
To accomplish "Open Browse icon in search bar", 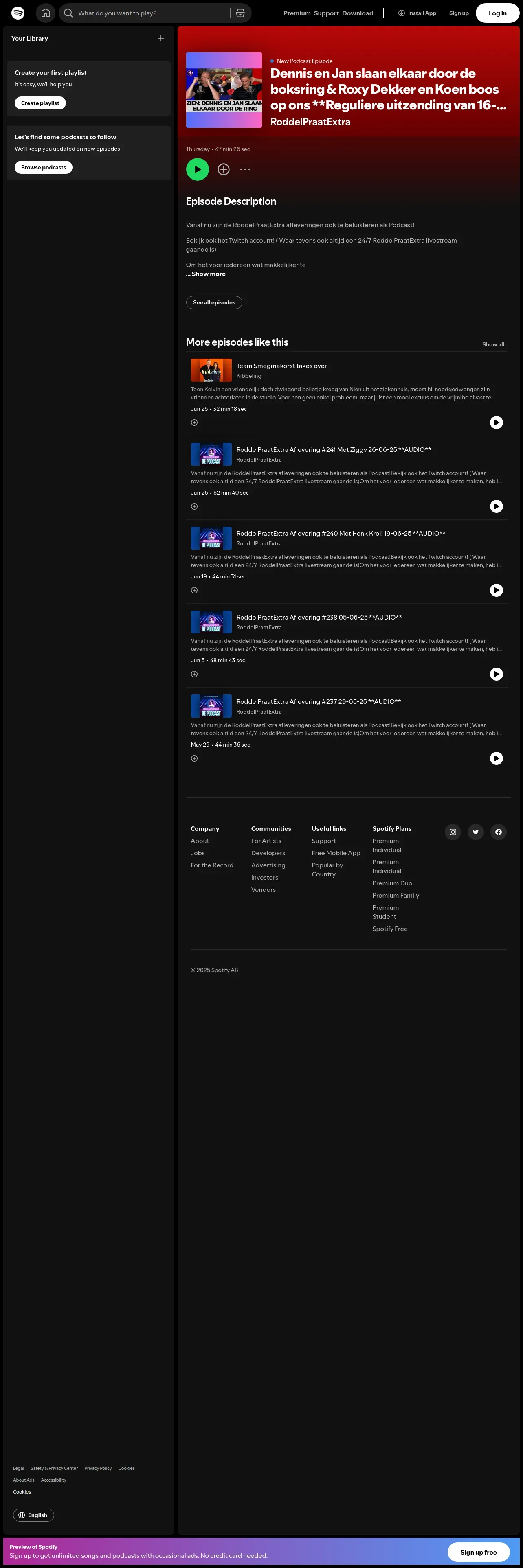I will pos(240,13).
